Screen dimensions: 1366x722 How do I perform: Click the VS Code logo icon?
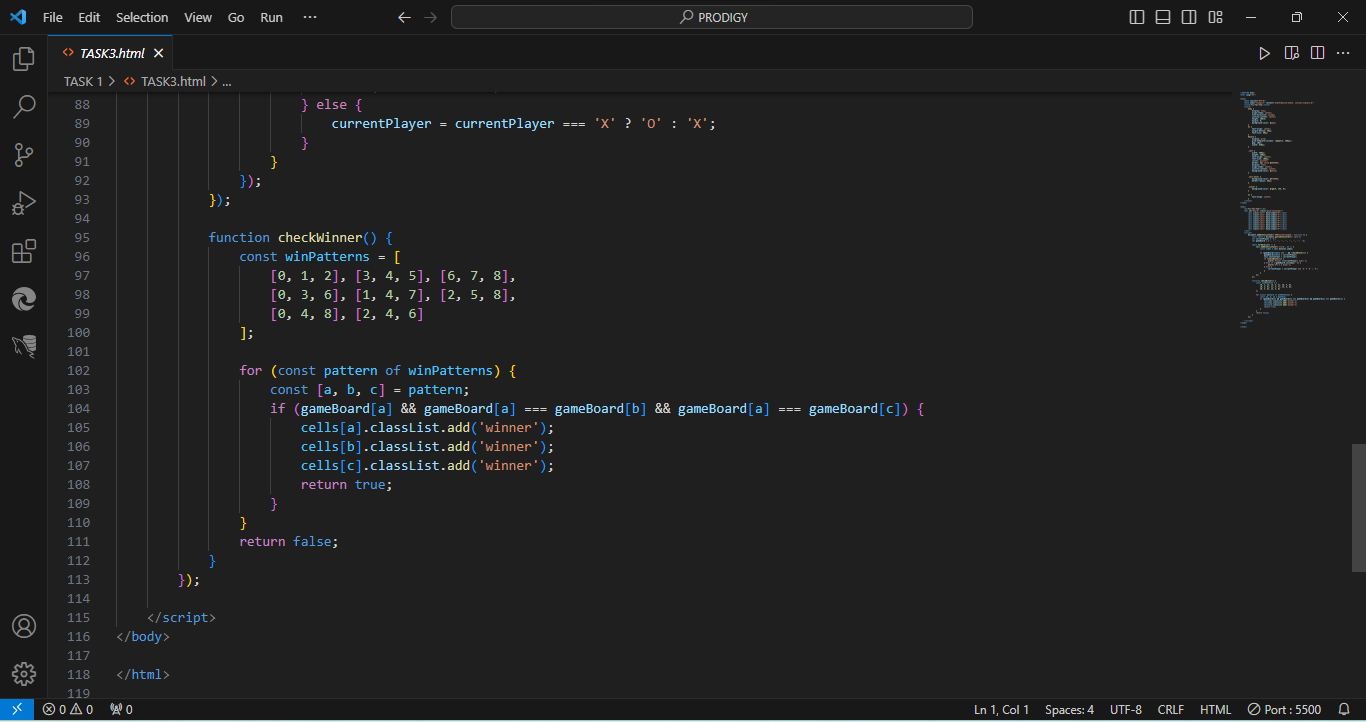point(18,17)
